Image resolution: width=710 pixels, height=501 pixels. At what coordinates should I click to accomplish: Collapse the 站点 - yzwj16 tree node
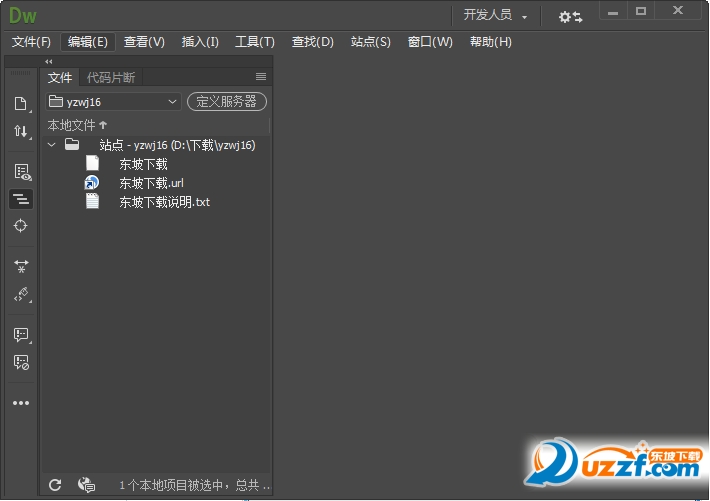51,145
